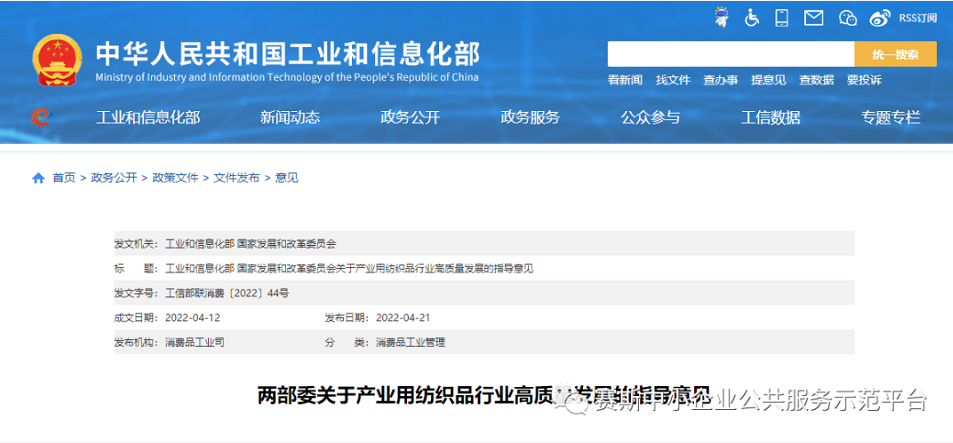Click the home icon in breadcrumb
The height and width of the screenshot is (443, 953).
pos(38,178)
